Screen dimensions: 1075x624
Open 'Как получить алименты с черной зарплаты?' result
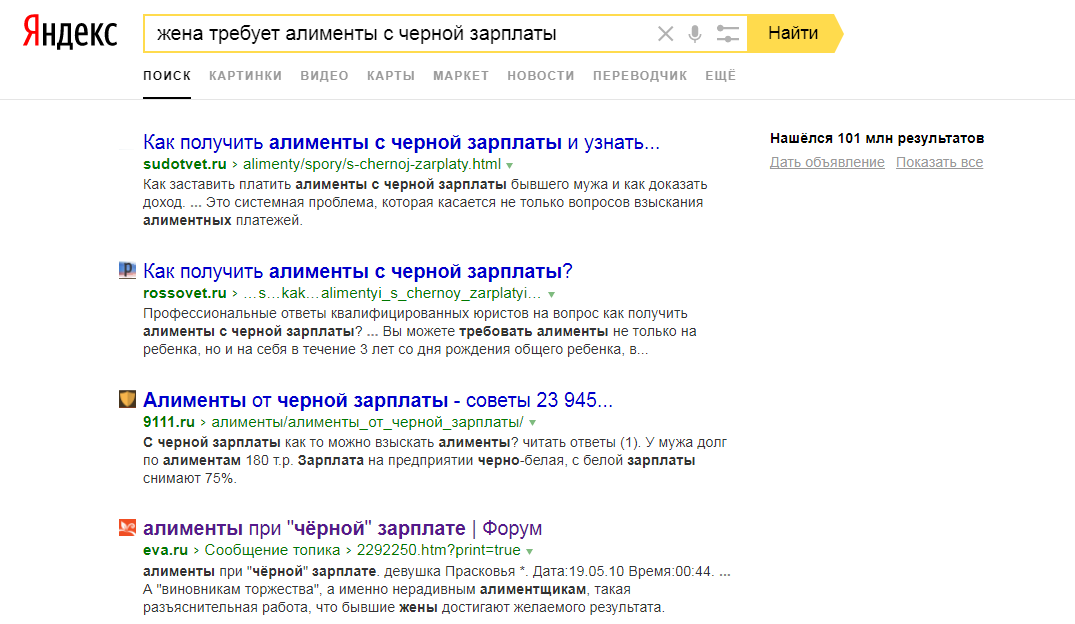(357, 271)
